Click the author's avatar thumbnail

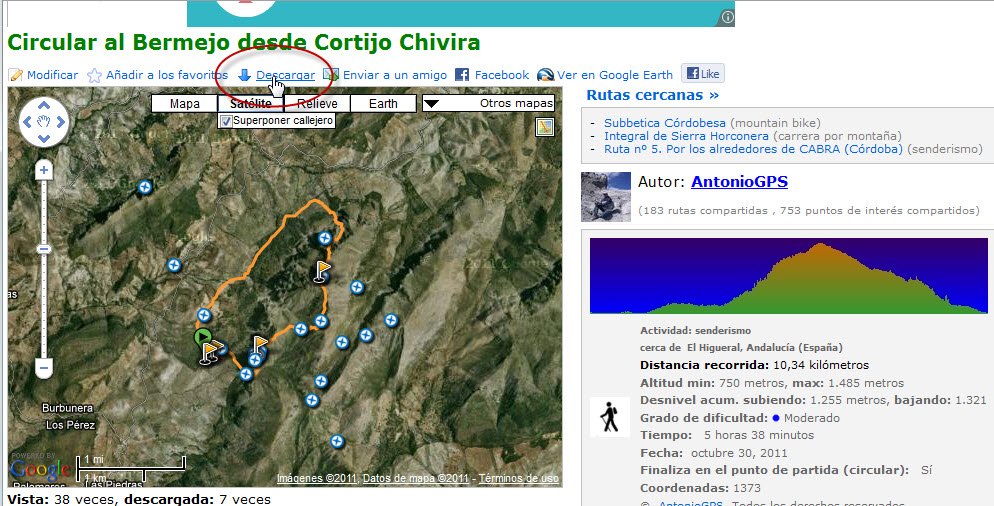tap(606, 197)
